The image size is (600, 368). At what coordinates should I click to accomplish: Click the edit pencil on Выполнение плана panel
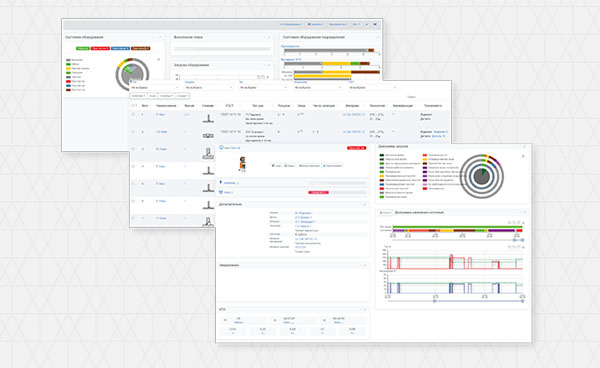[x=269, y=37]
